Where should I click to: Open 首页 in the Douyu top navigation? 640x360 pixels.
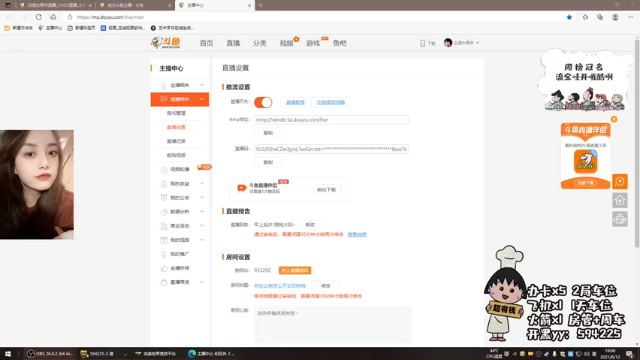[207, 43]
